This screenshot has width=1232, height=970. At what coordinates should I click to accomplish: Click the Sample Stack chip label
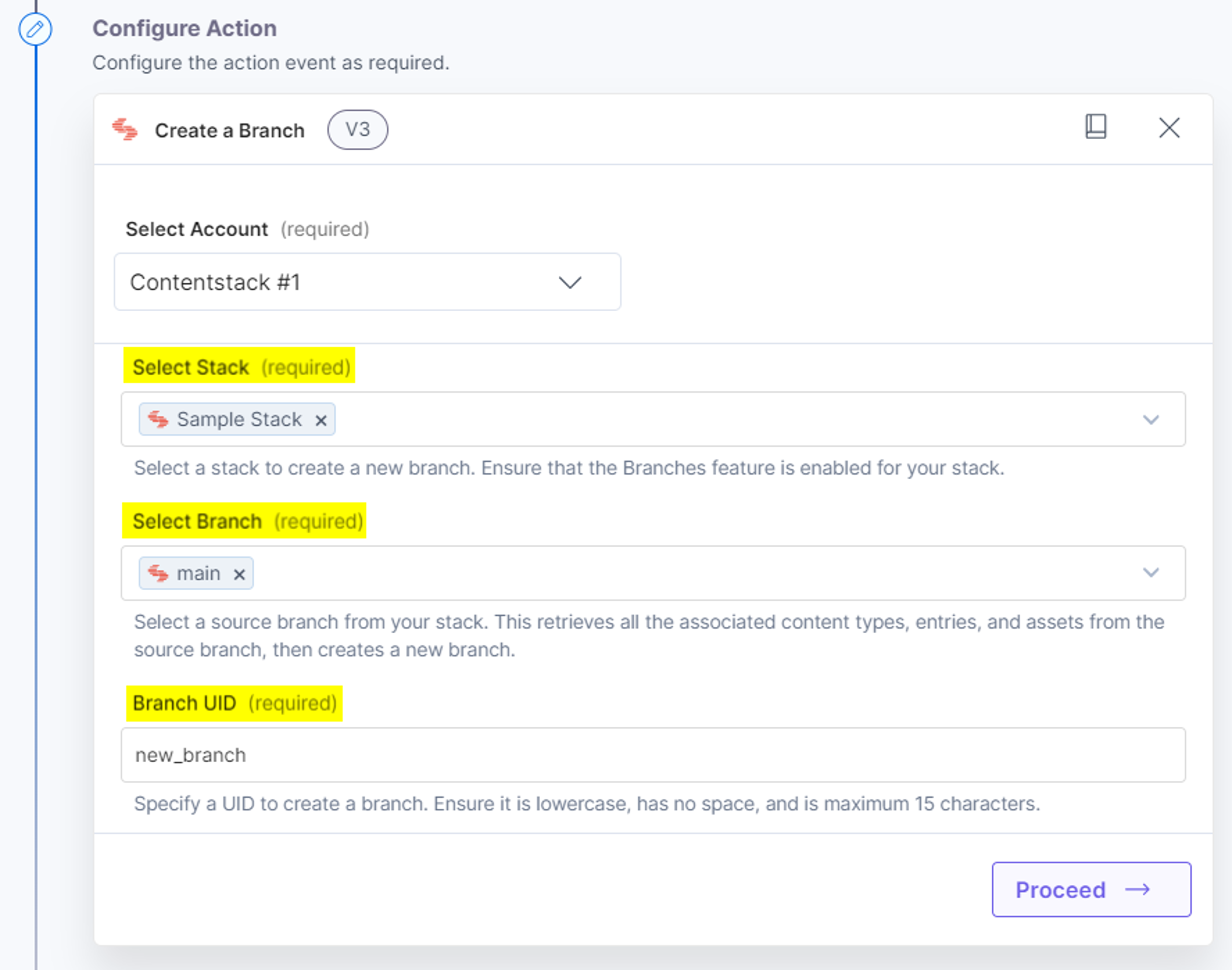(239, 419)
